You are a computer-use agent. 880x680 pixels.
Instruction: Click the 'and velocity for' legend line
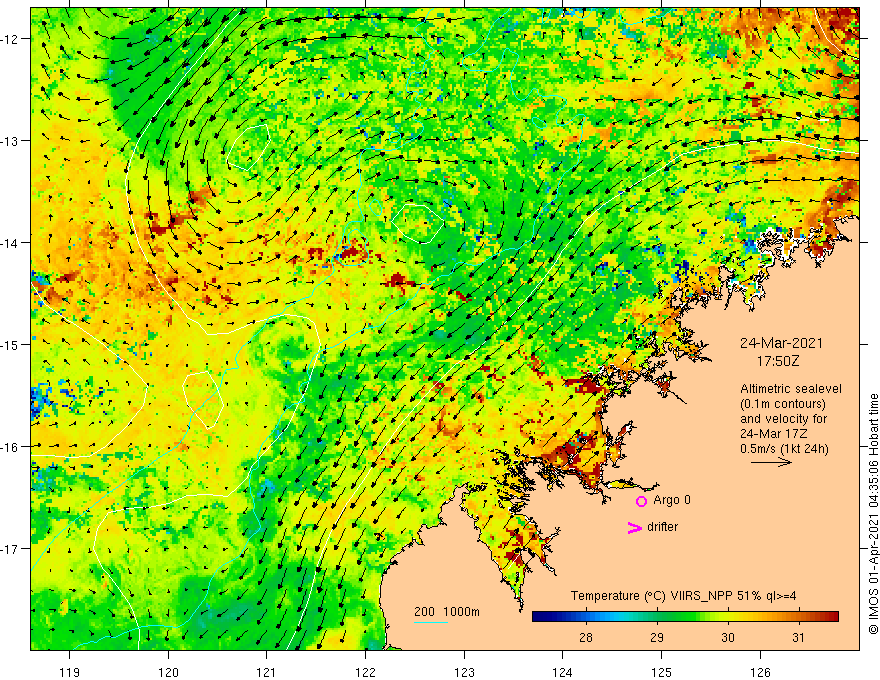783,419
